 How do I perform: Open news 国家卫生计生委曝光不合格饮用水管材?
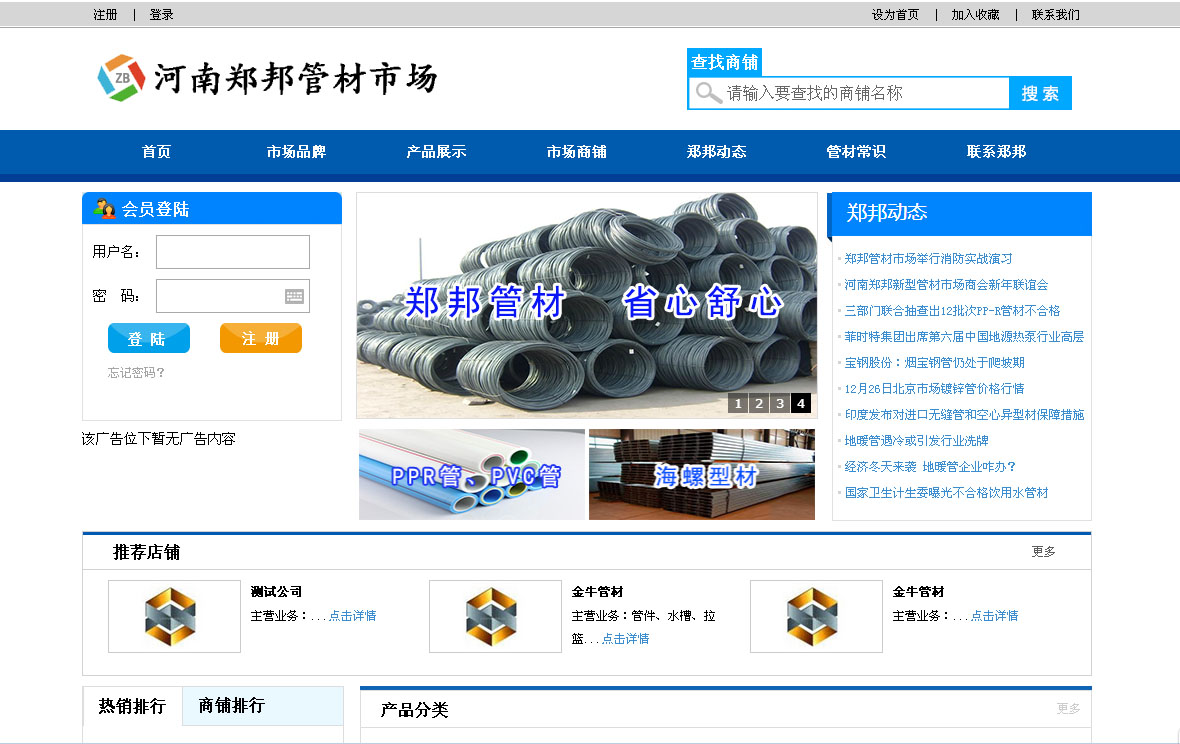pos(946,493)
